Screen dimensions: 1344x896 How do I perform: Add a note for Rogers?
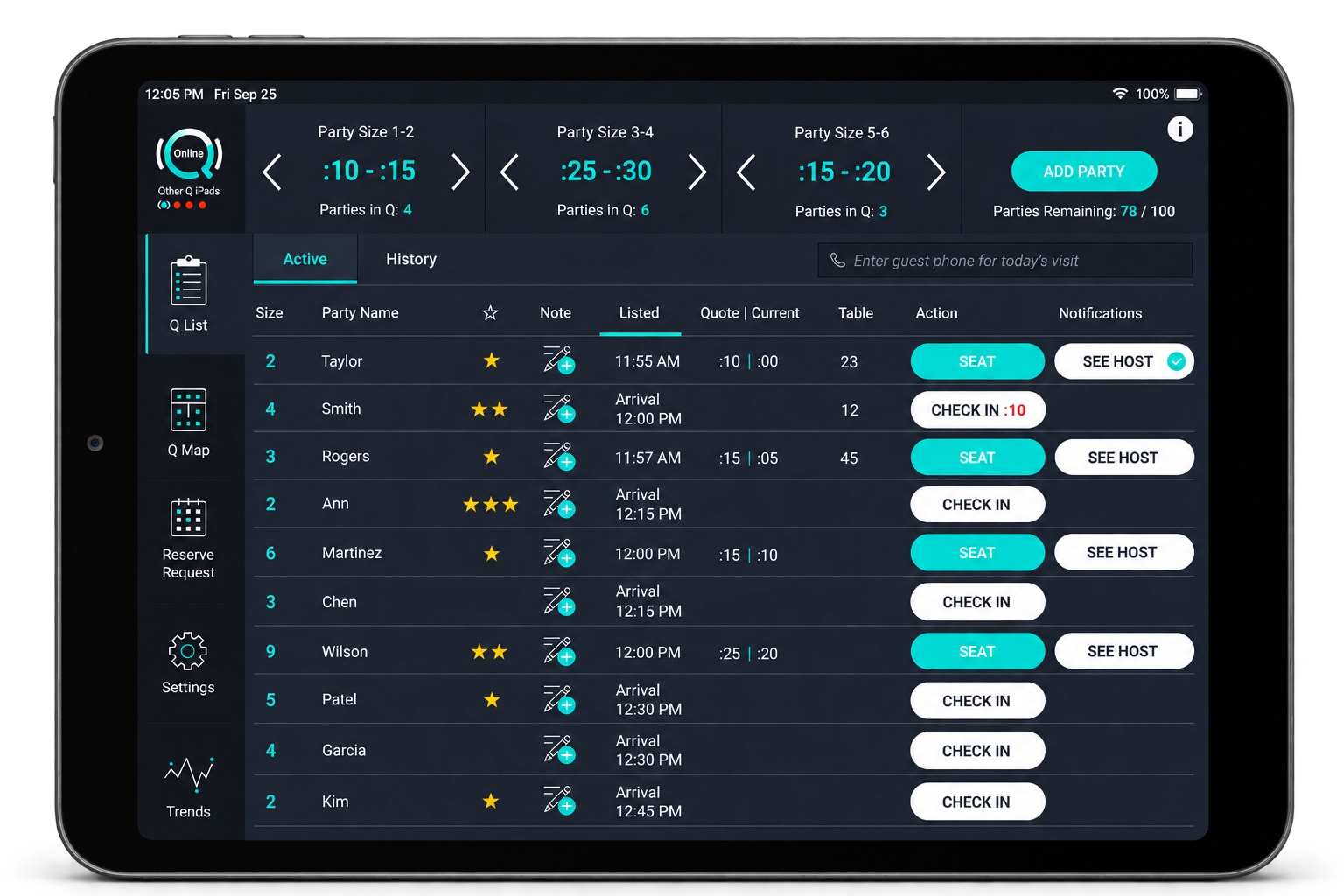click(x=558, y=456)
